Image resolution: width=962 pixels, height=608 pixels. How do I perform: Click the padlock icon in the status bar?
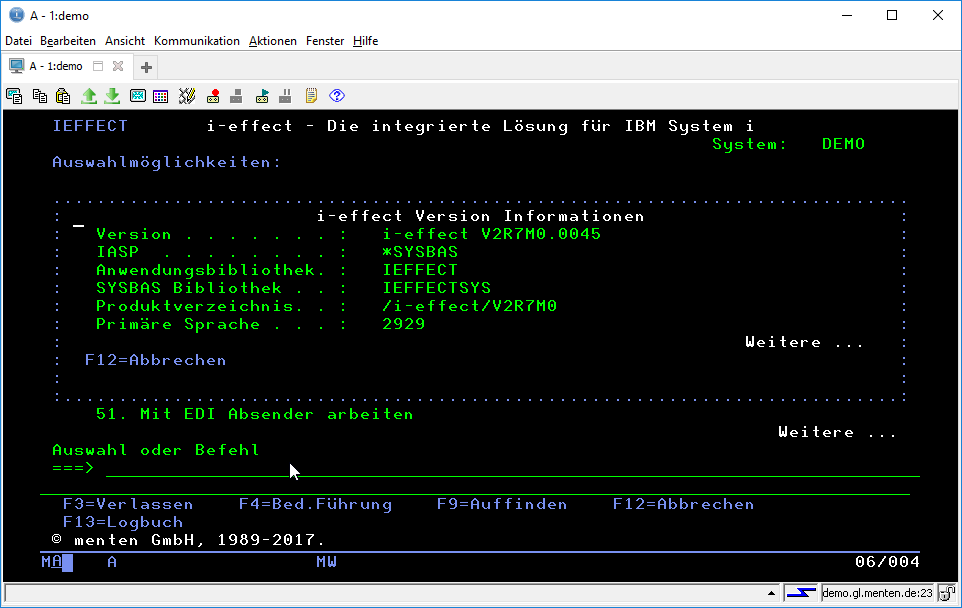click(x=947, y=593)
